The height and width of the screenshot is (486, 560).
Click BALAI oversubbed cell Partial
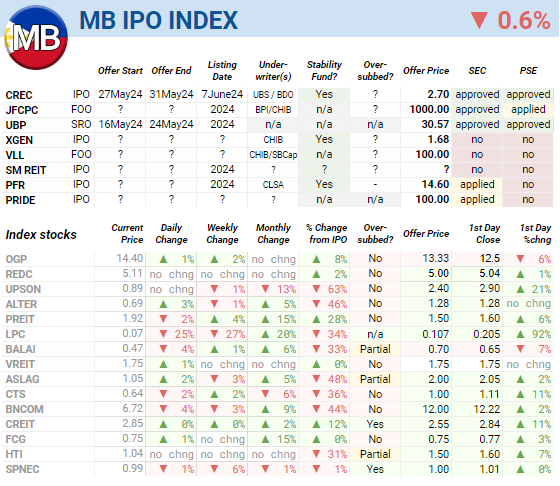[x=375, y=349]
